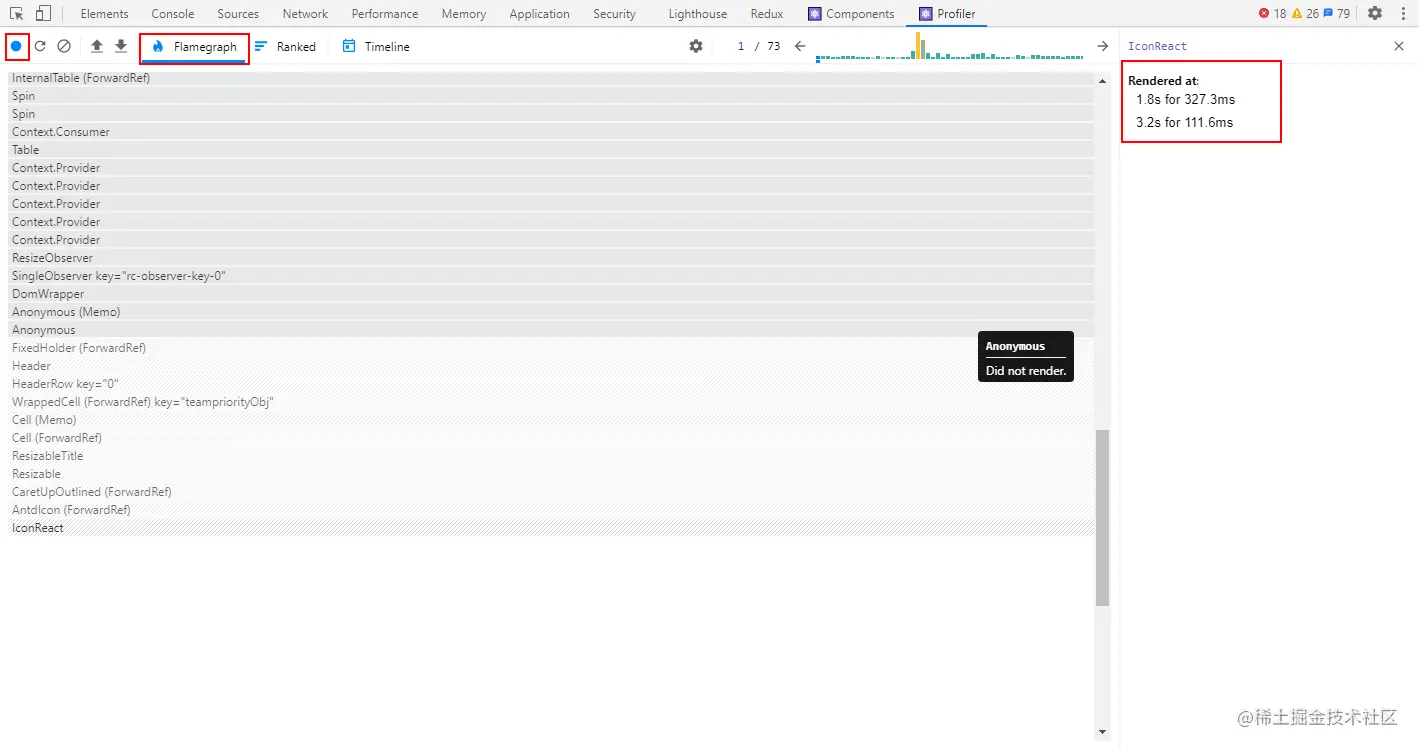
Task: Open the Sources tab
Action: [x=238, y=14]
